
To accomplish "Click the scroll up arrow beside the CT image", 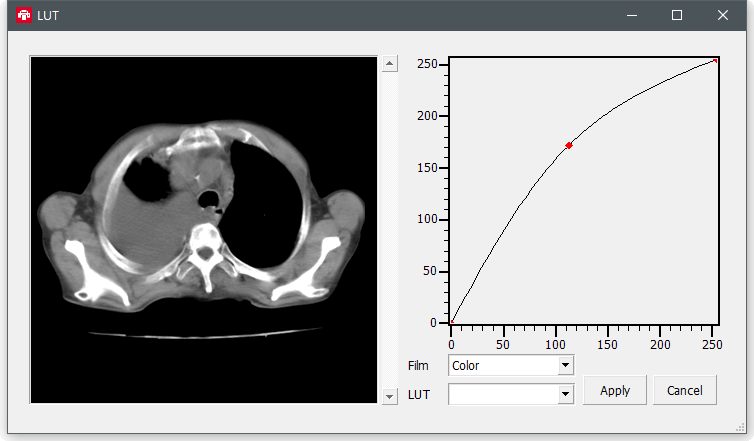I will coord(390,63).
